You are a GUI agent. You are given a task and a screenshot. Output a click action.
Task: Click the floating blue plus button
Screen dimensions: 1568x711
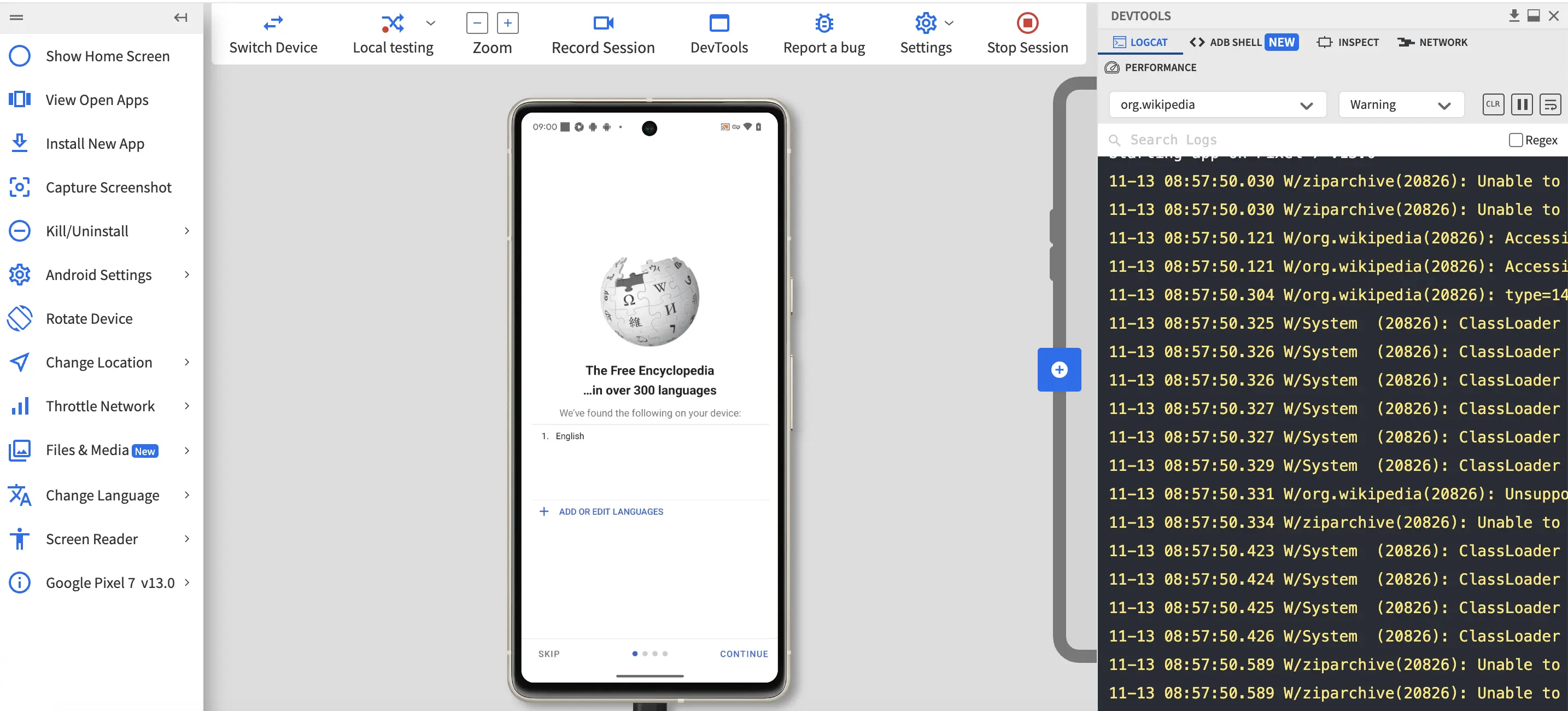pos(1059,369)
